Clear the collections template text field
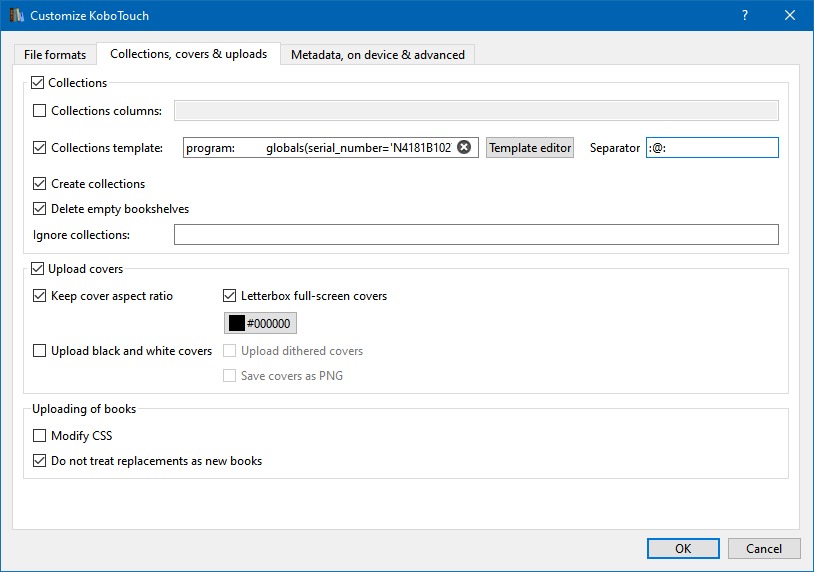The height and width of the screenshot is (572, 814). pyautogui.click(x=464, y=148)
